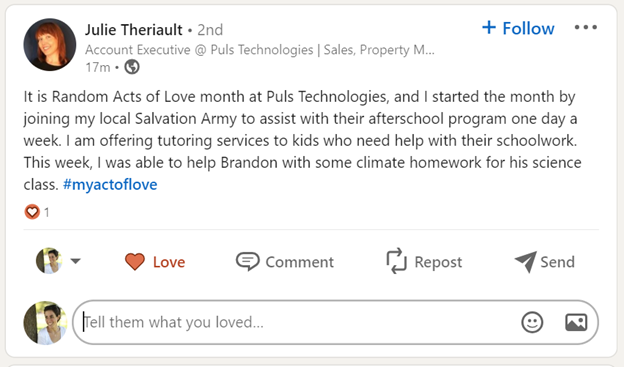
Task: Click your avatar beside the comment box
Action: [45, 322]
